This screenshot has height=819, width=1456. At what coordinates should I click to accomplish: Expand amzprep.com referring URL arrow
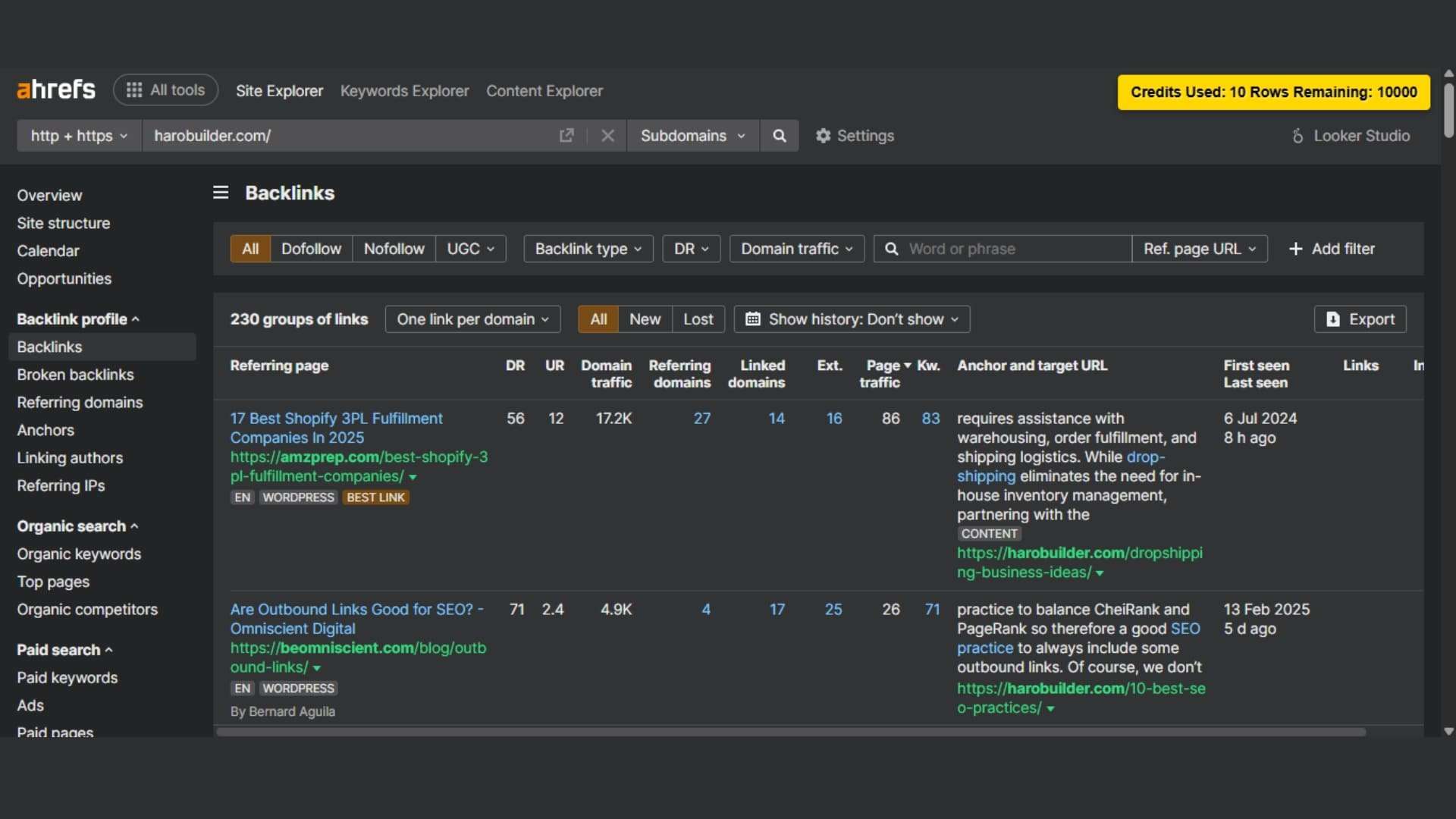click(x=413, y=478)
